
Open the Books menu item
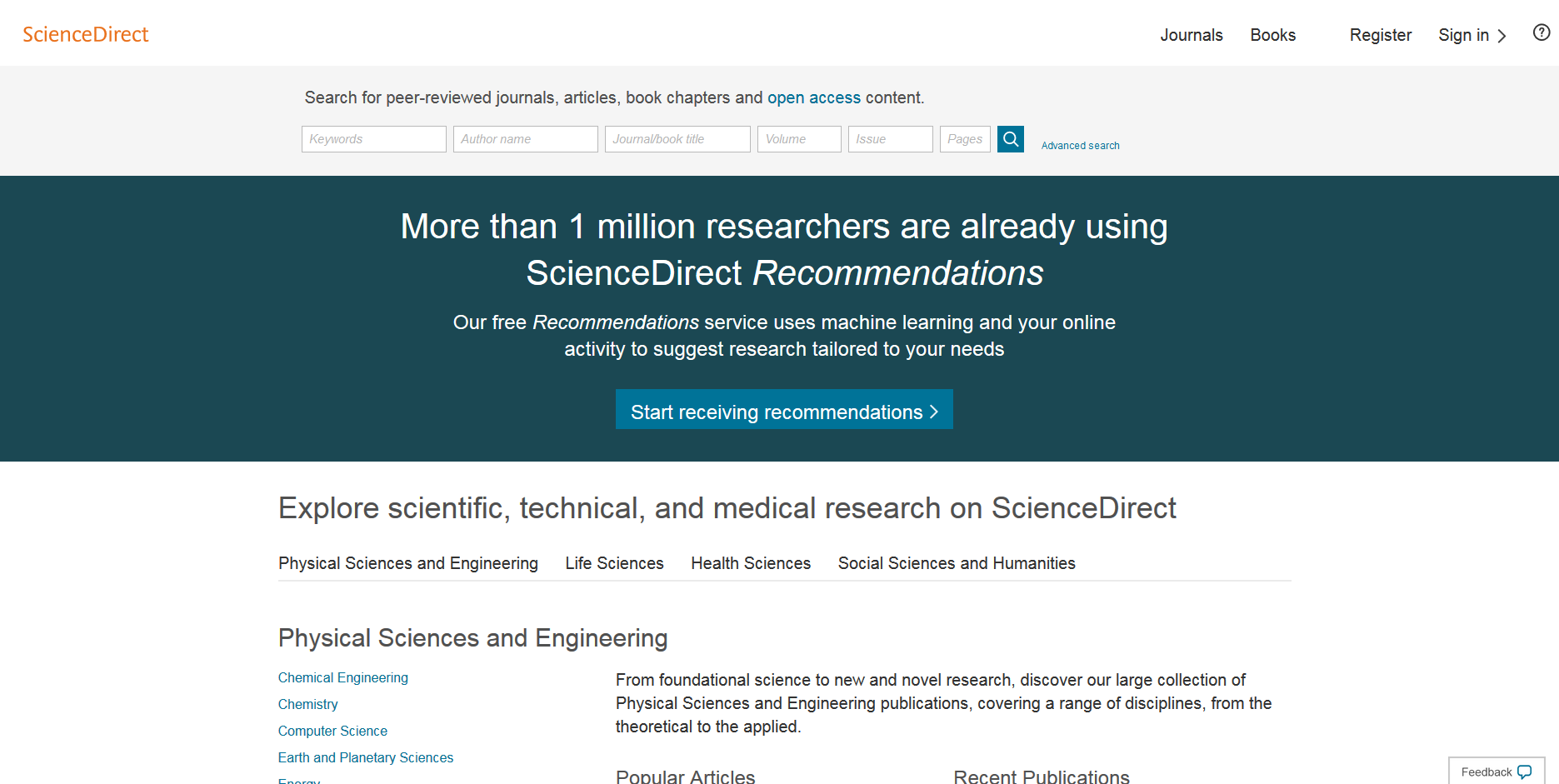click(x=1272, y=35)
